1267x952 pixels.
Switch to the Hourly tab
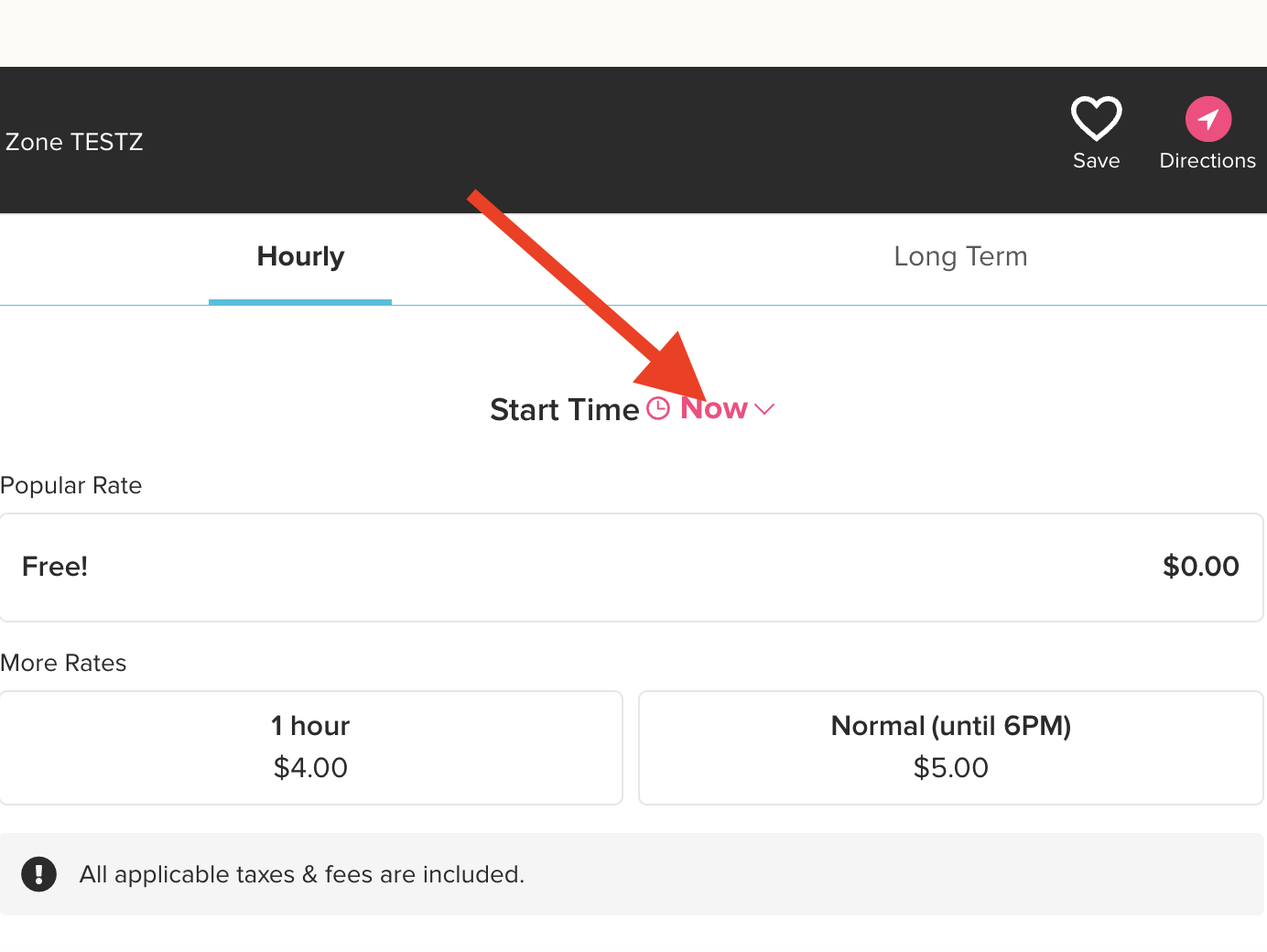300,257
